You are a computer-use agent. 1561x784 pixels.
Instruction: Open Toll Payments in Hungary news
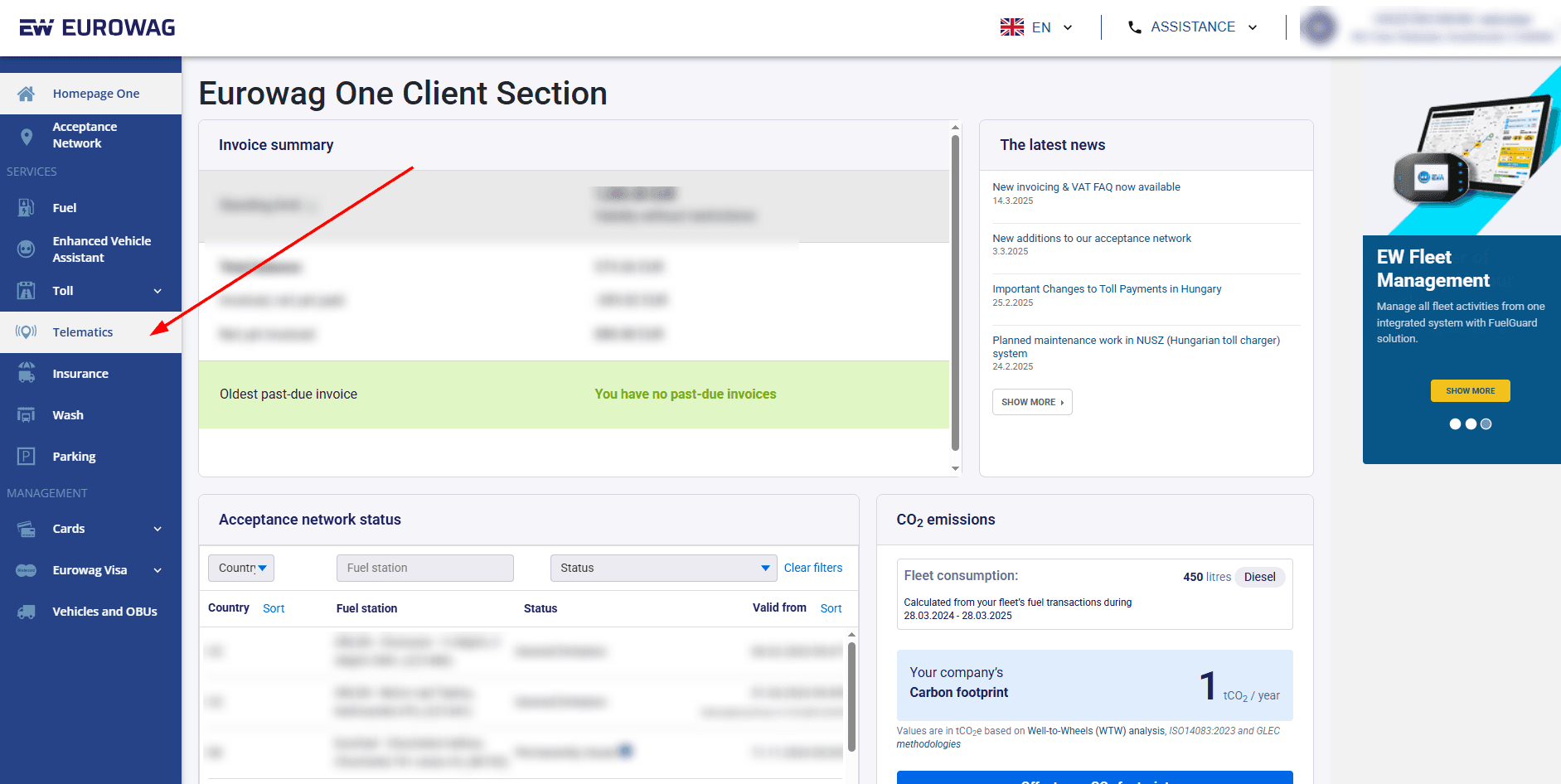(1107, 289)
